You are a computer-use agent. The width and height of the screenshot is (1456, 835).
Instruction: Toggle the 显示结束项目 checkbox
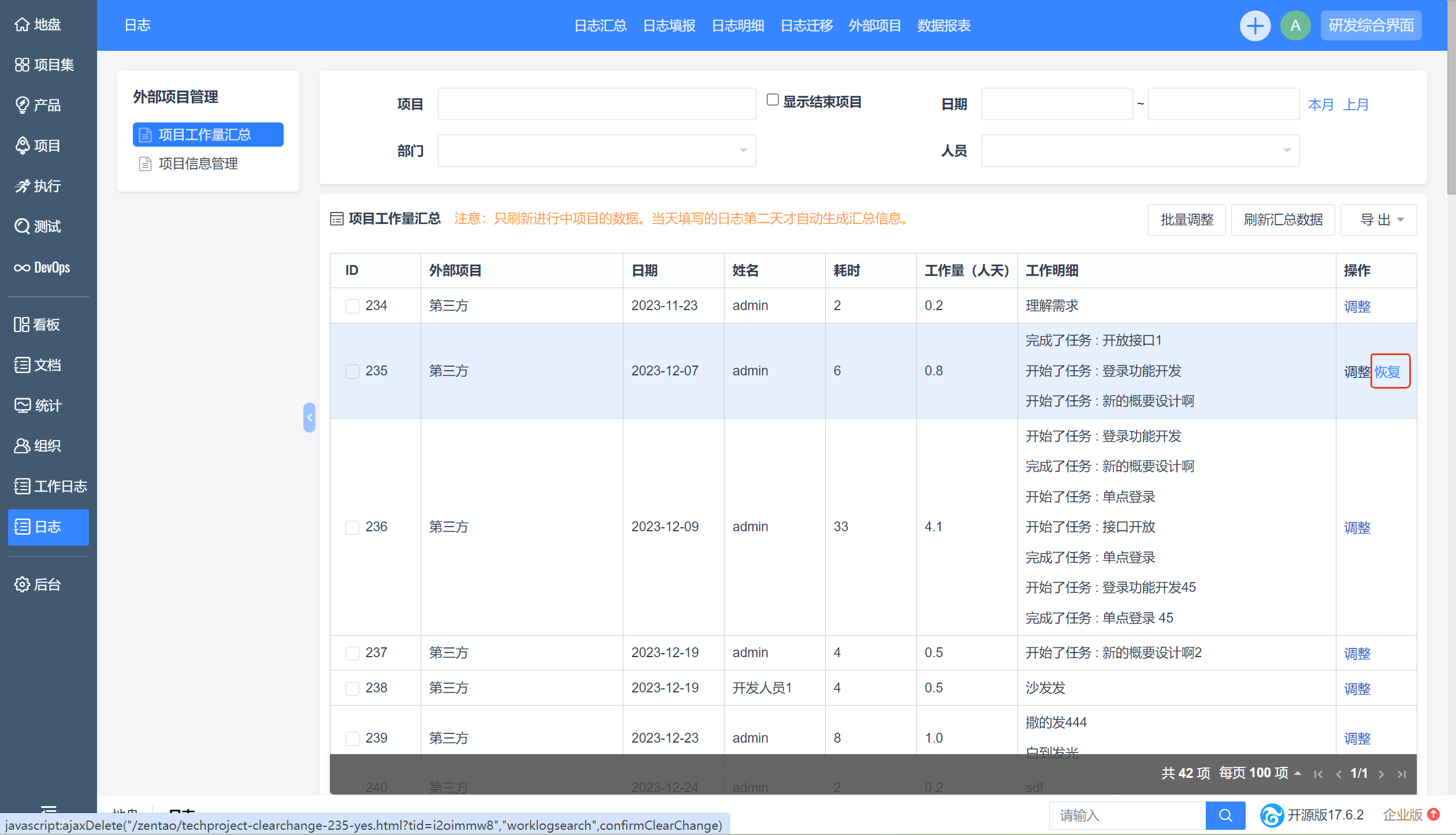[x=772, y=100]
